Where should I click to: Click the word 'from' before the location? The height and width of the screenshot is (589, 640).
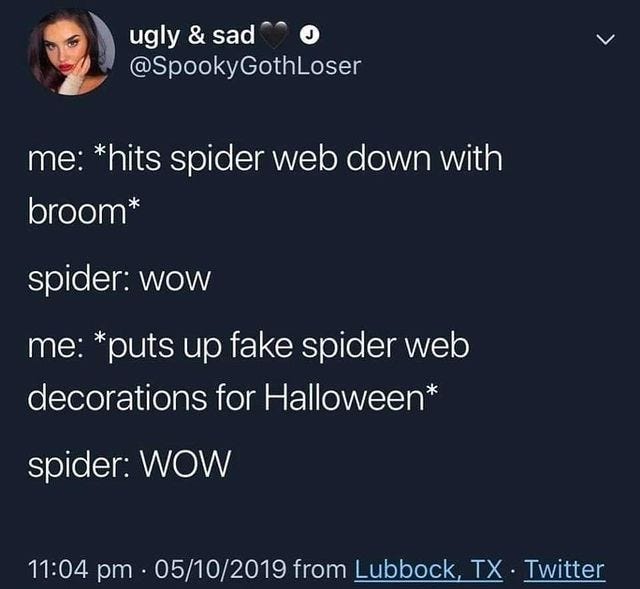319,569
